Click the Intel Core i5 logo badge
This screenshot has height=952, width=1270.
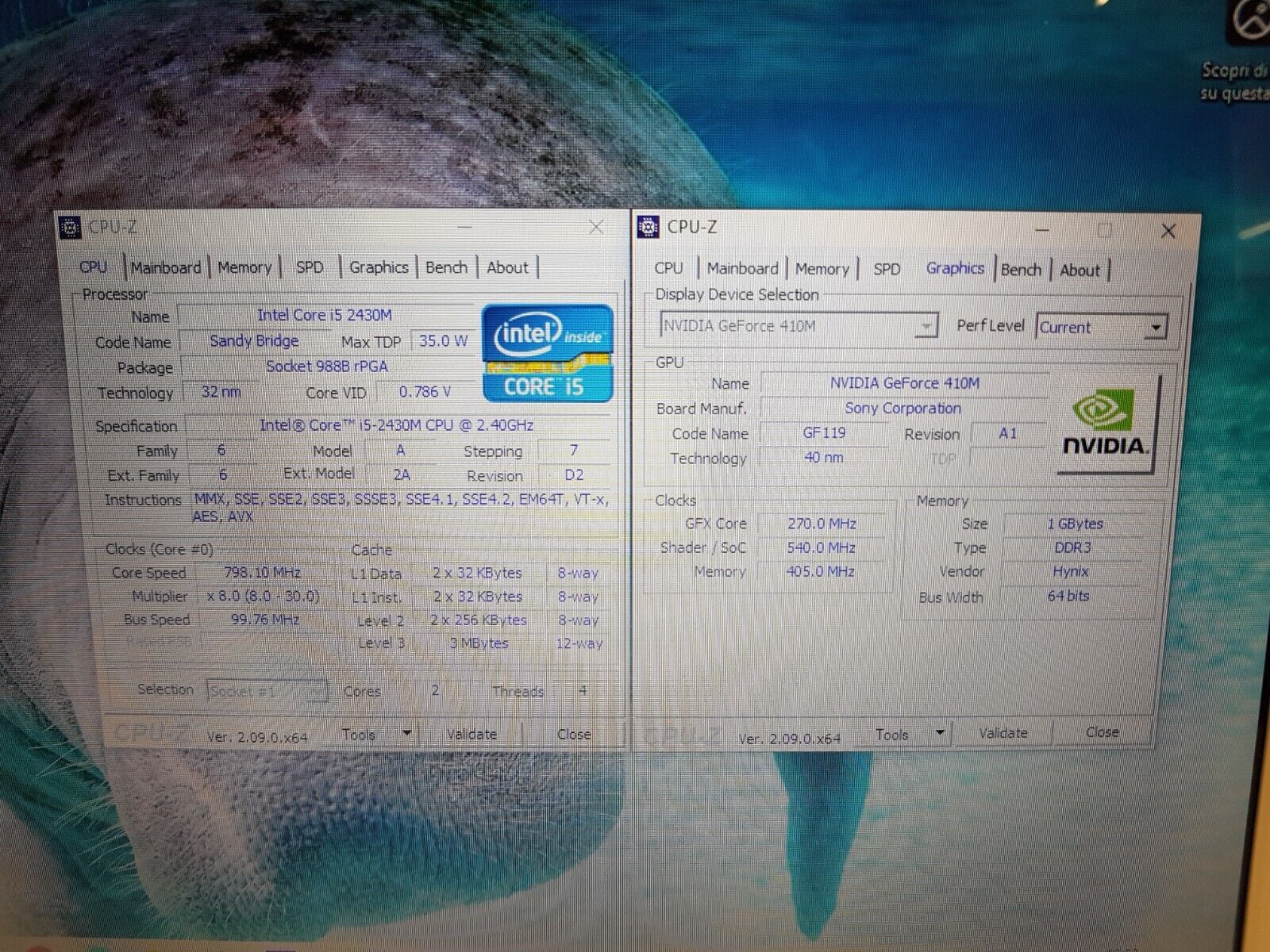coord(548,353)
